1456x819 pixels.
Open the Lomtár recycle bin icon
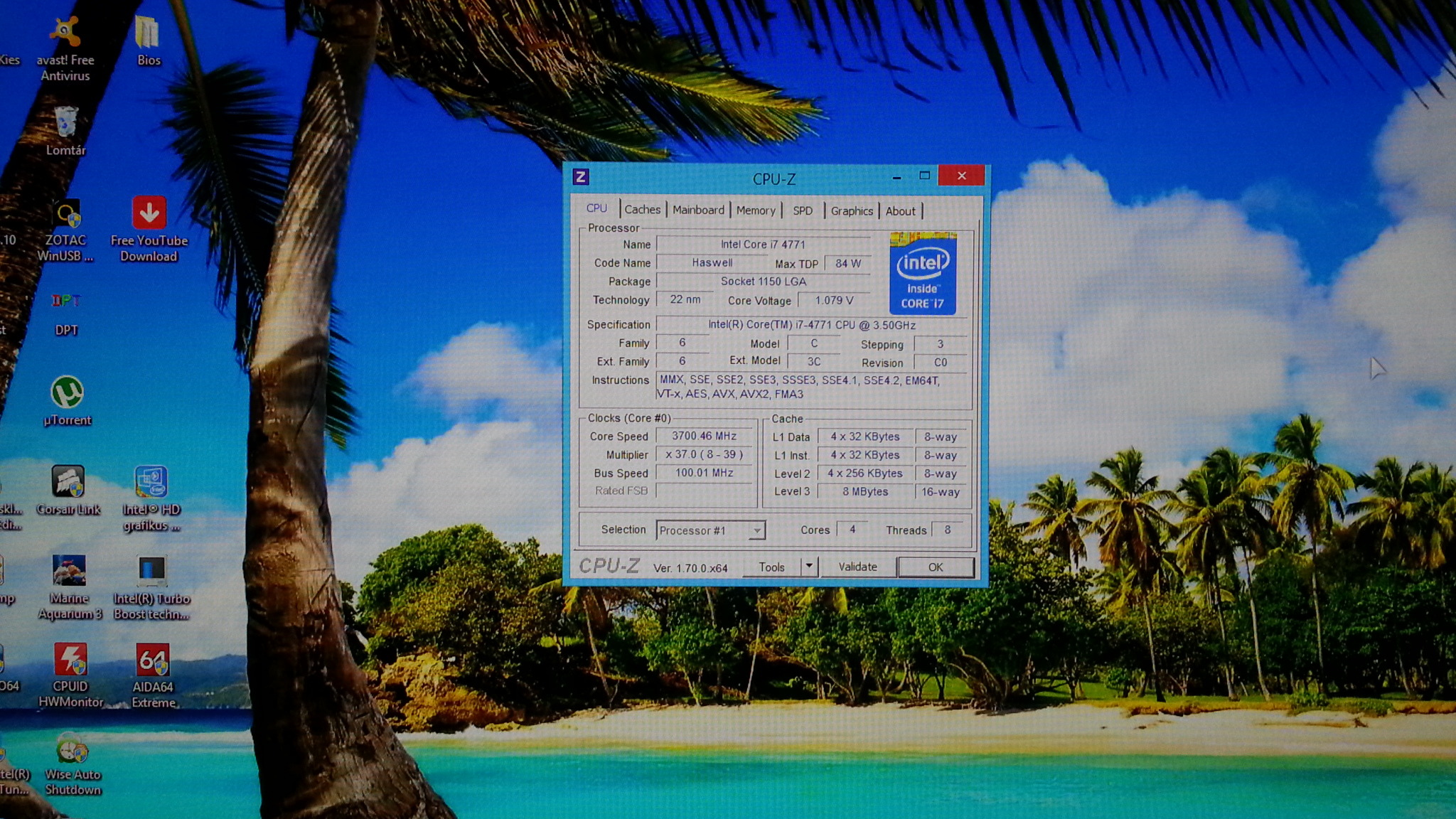point(65,131)
